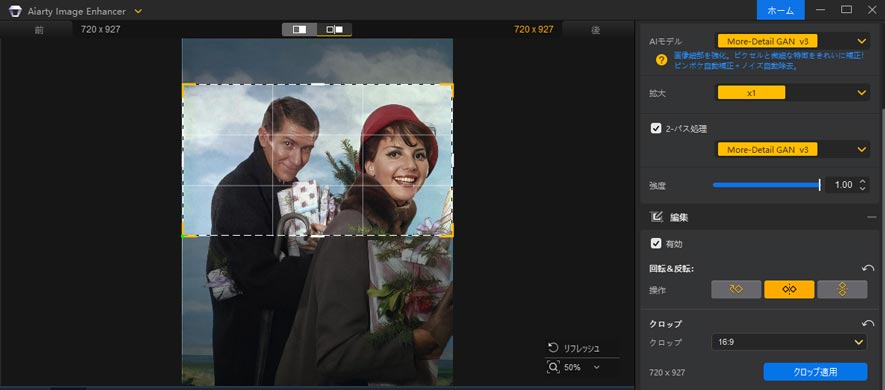Click the 編集 edit section icon

(656, 217)
